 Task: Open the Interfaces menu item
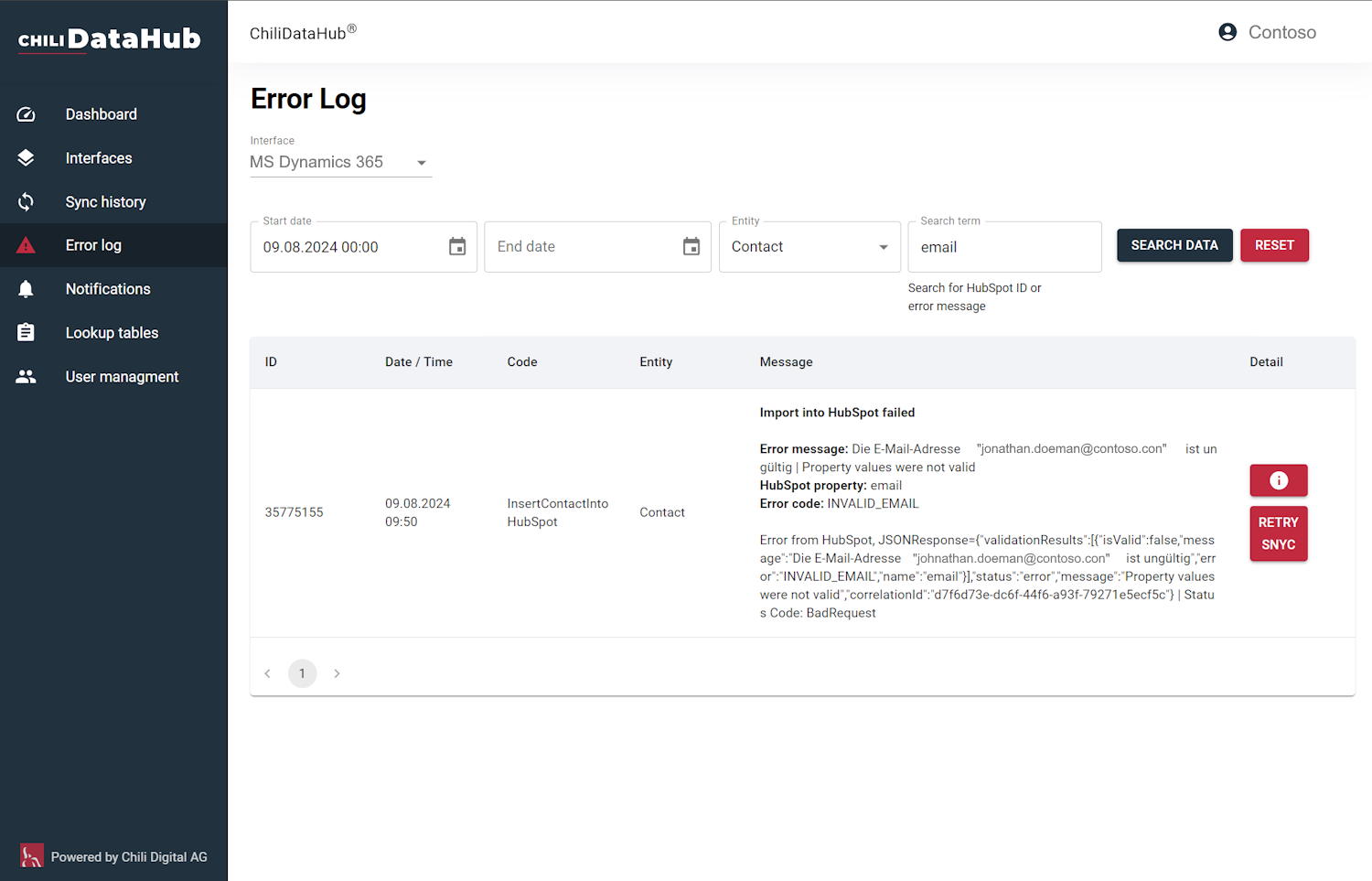(113, 158)
